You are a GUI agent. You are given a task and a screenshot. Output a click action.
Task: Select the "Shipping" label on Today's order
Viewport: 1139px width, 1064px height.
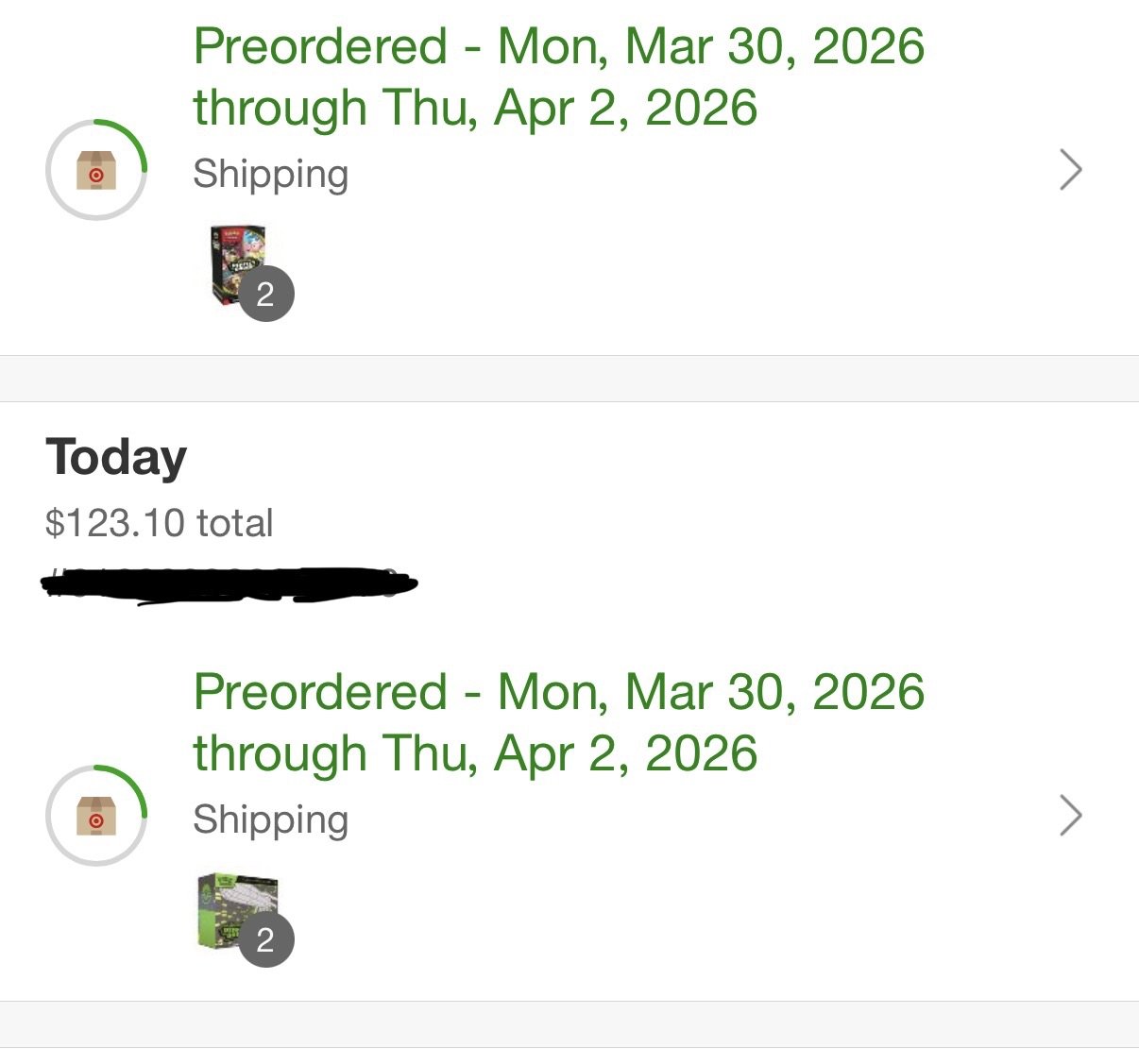[x=270, y=819]
